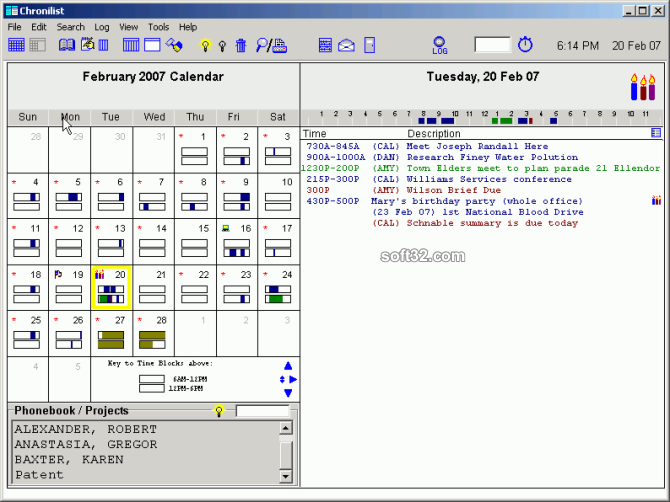The image size is (670, 502).
Task: Click the phonebook list scroll down arrow
Action: click(x=285, y=476)
